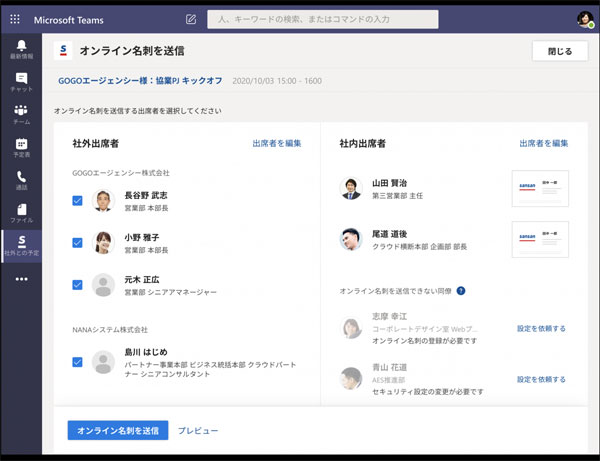Open the 通話 calls icon

coord(21,180)
